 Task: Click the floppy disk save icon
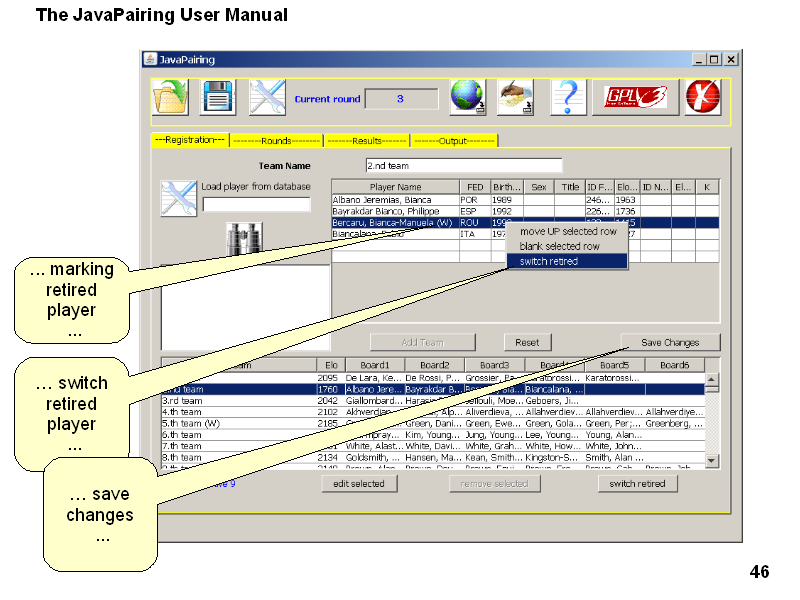click(218, 98)
